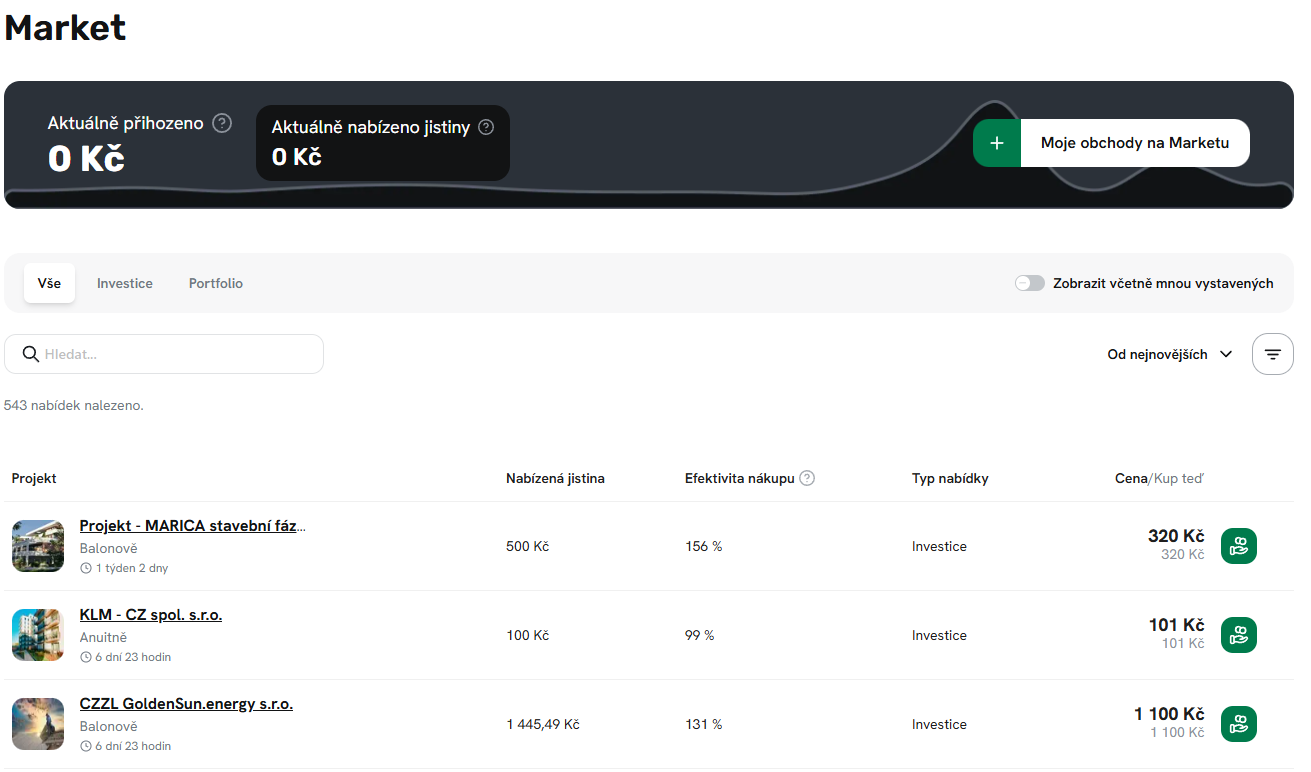Open the filter options icon button
The height and width of the screenshot is (772, 1311).
1272,354
